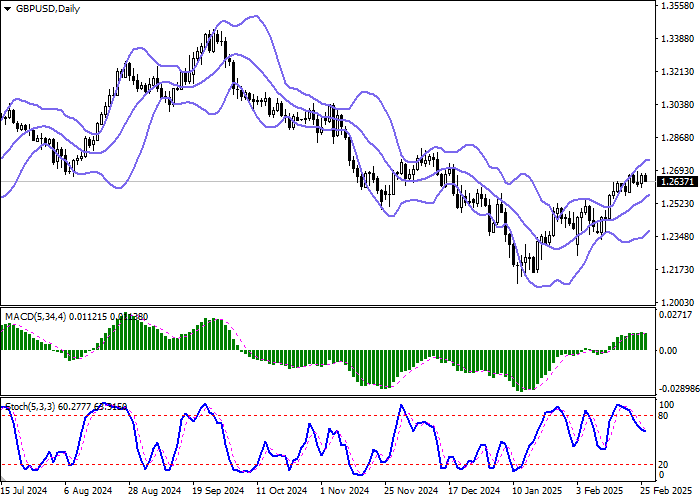The image size is (700, 500).
Task: Click the 1.35580 price axis label
Action: click(x=676, y=6)
